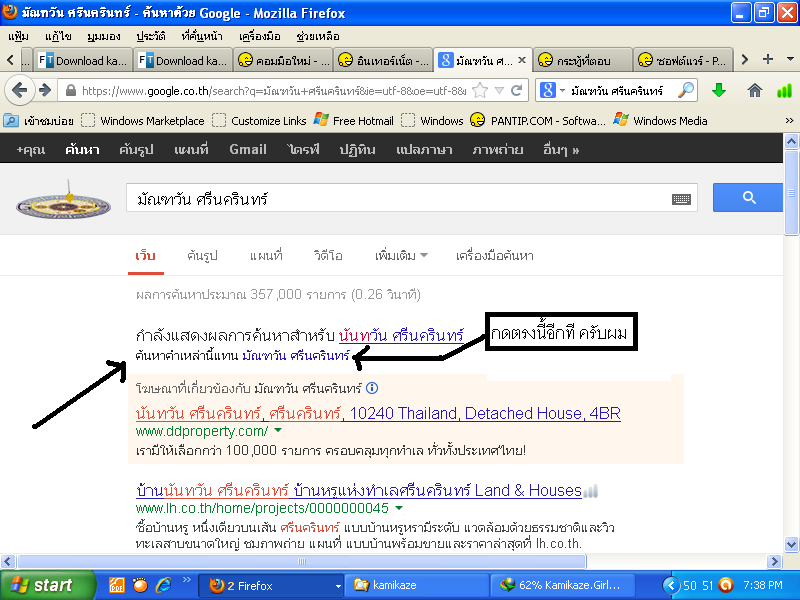Image resolution: width=800 pixels, height=600 pixels.
Task: Click the padlock site identity icon
Action: click(71, 91)
